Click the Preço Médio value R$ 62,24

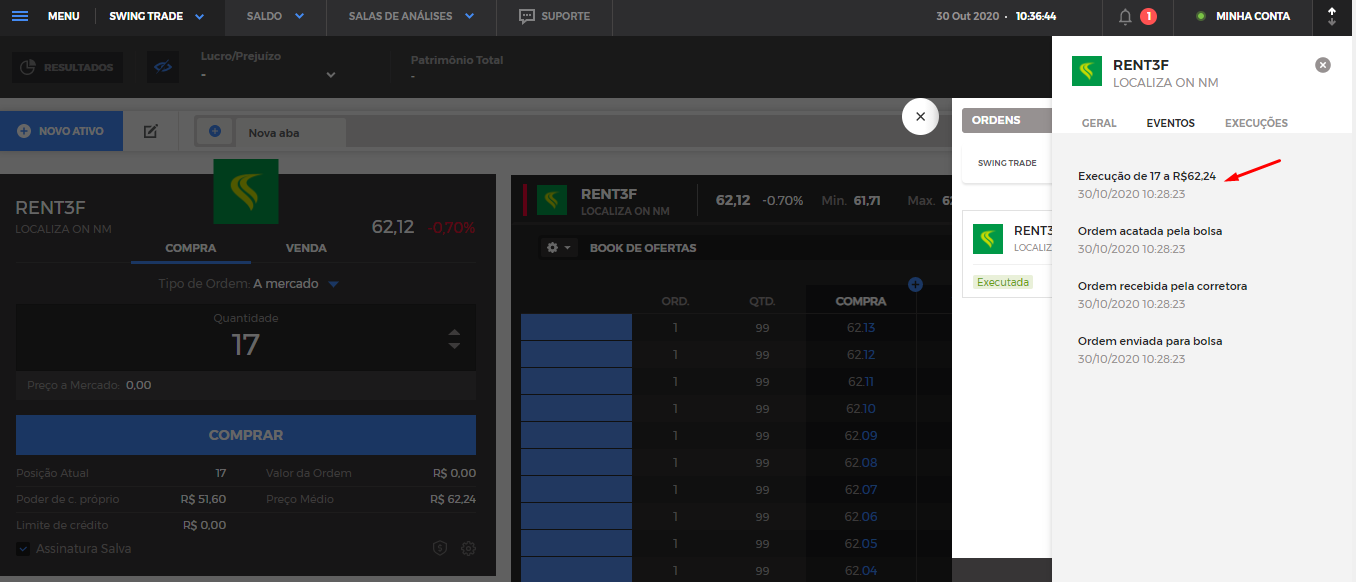[x=453, y=499]
